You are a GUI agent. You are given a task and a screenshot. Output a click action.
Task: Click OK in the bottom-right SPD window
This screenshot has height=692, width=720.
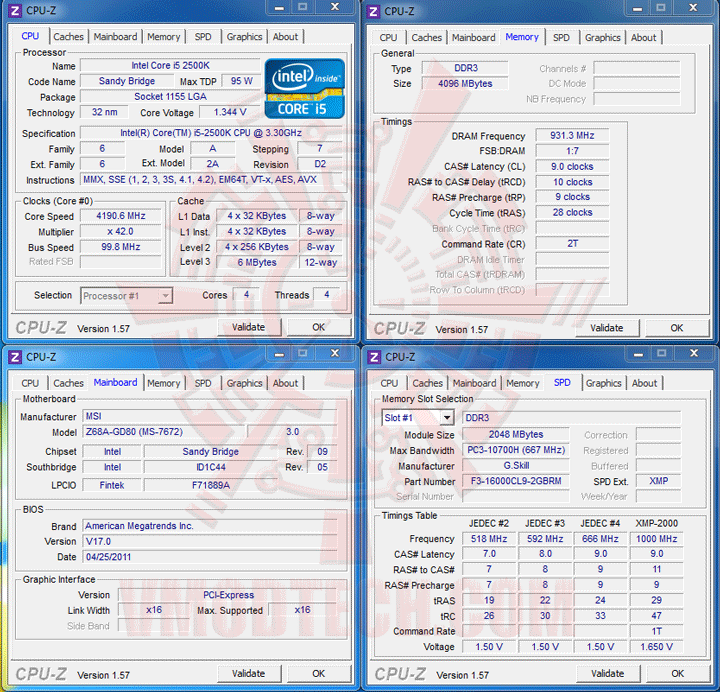(x=678, y=674)
